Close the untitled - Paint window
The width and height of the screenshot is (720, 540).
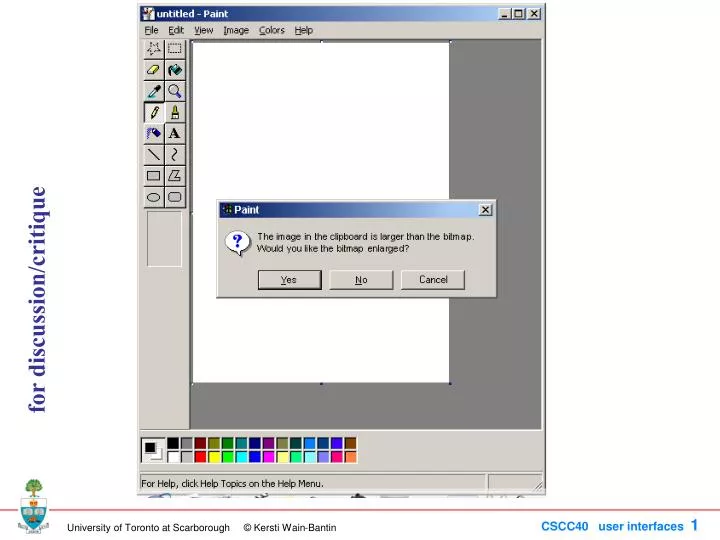pos(534,14)
